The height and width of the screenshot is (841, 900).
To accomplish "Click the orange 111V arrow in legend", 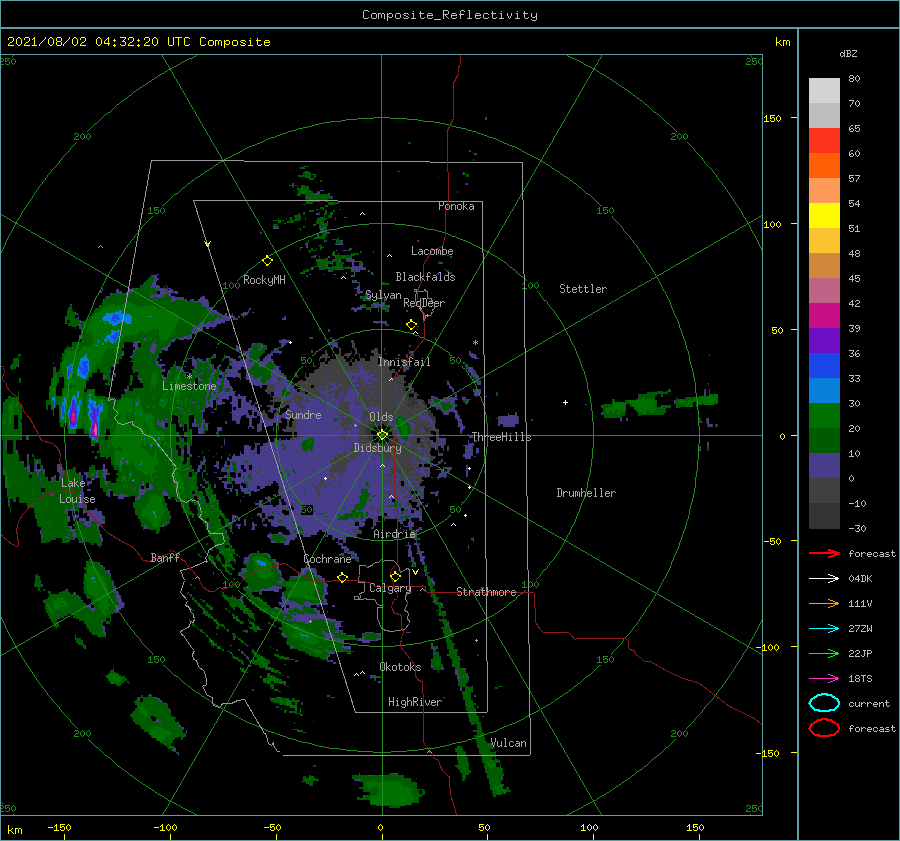I will point(824,603).
